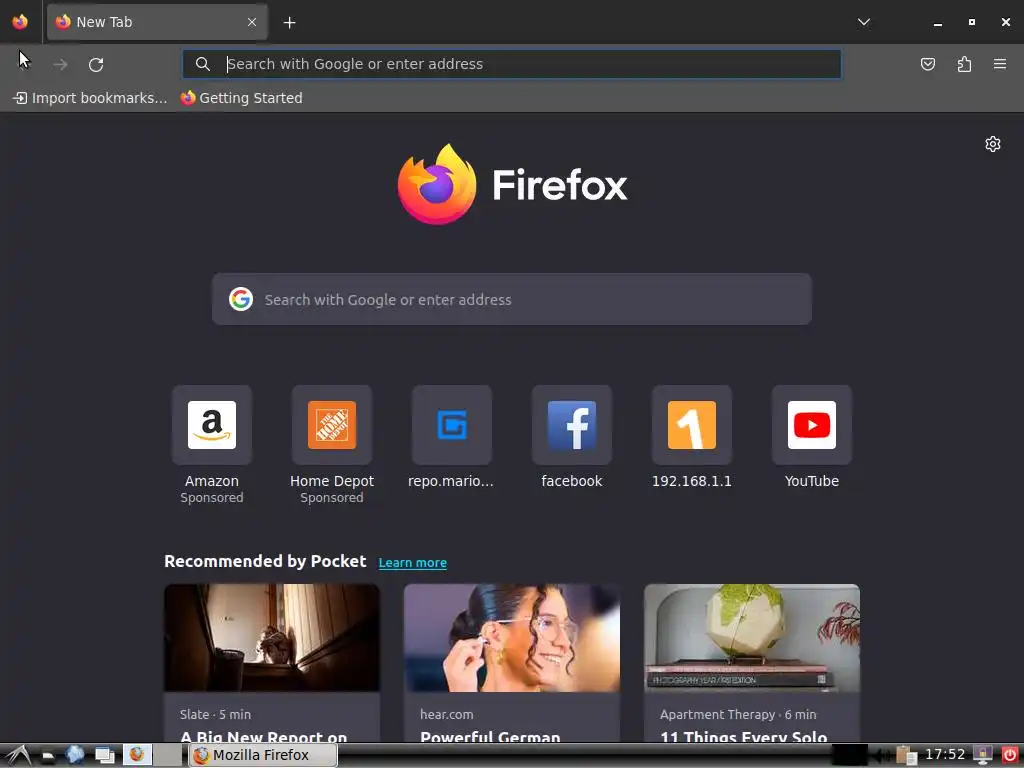Open the Firefox application menu
Viewport: 1024px width, 768px height.
tap(1000, 64)
